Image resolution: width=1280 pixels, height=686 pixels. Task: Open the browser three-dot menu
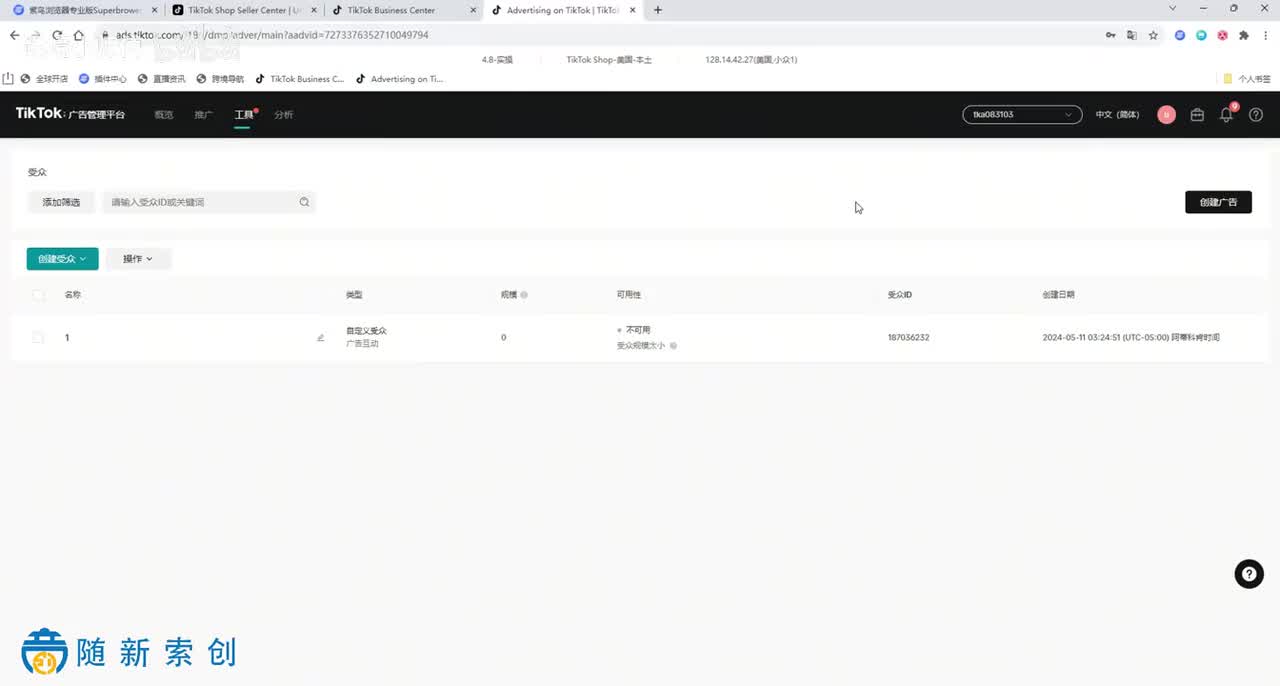coord(1265,35)
